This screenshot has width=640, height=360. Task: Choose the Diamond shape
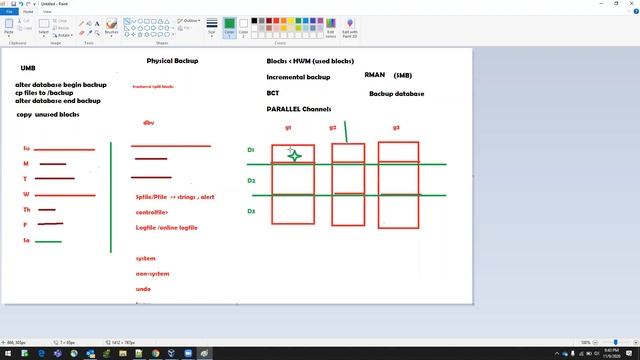point(133,28)
